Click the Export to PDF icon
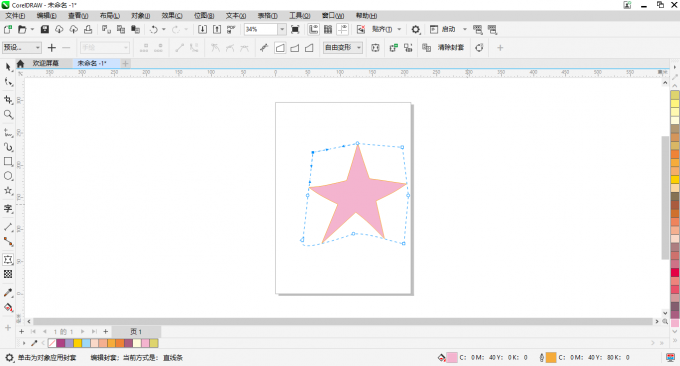 (231, 29)
